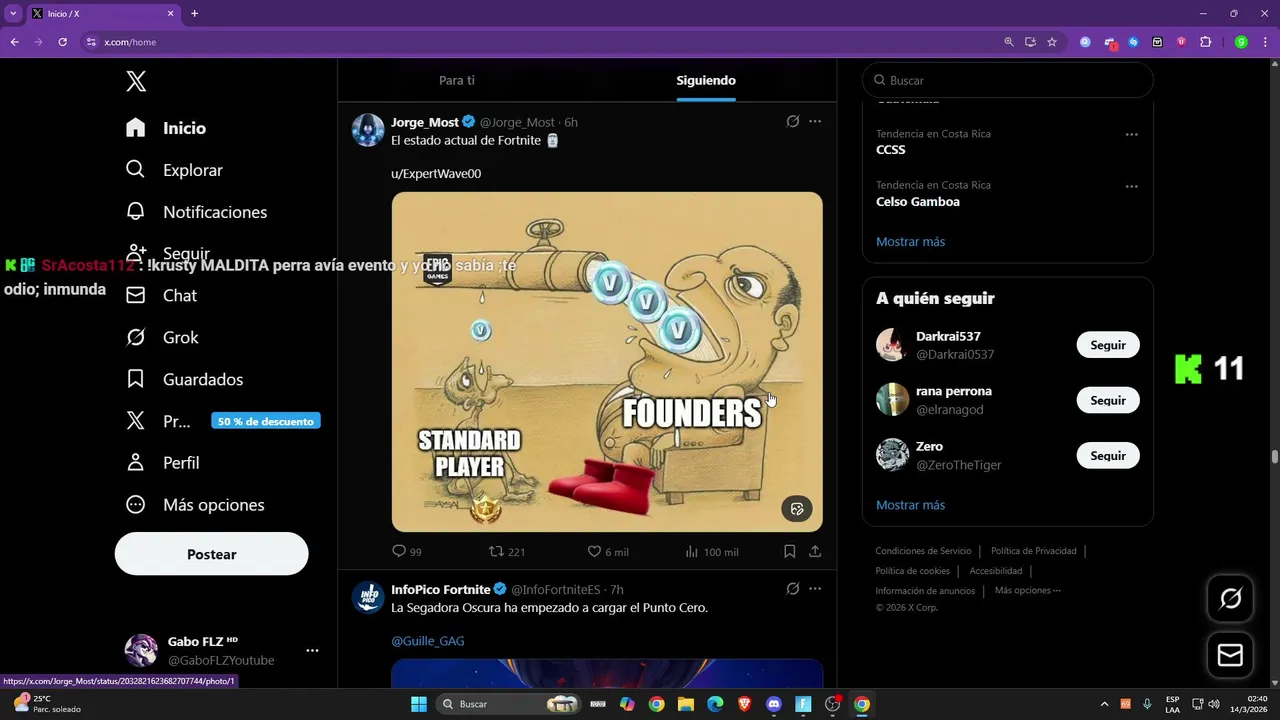Click the X logo in the sidebar

[x=136, y=81]
